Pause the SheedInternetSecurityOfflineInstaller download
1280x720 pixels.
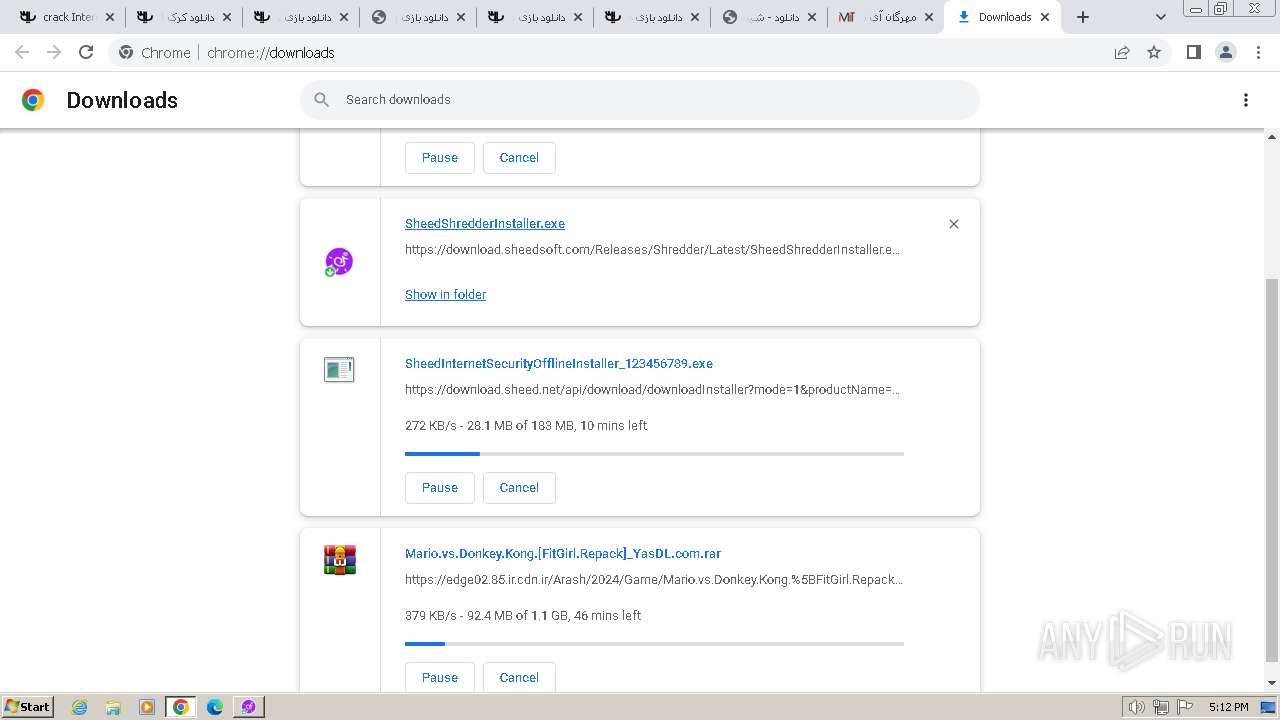coord(440,488)
